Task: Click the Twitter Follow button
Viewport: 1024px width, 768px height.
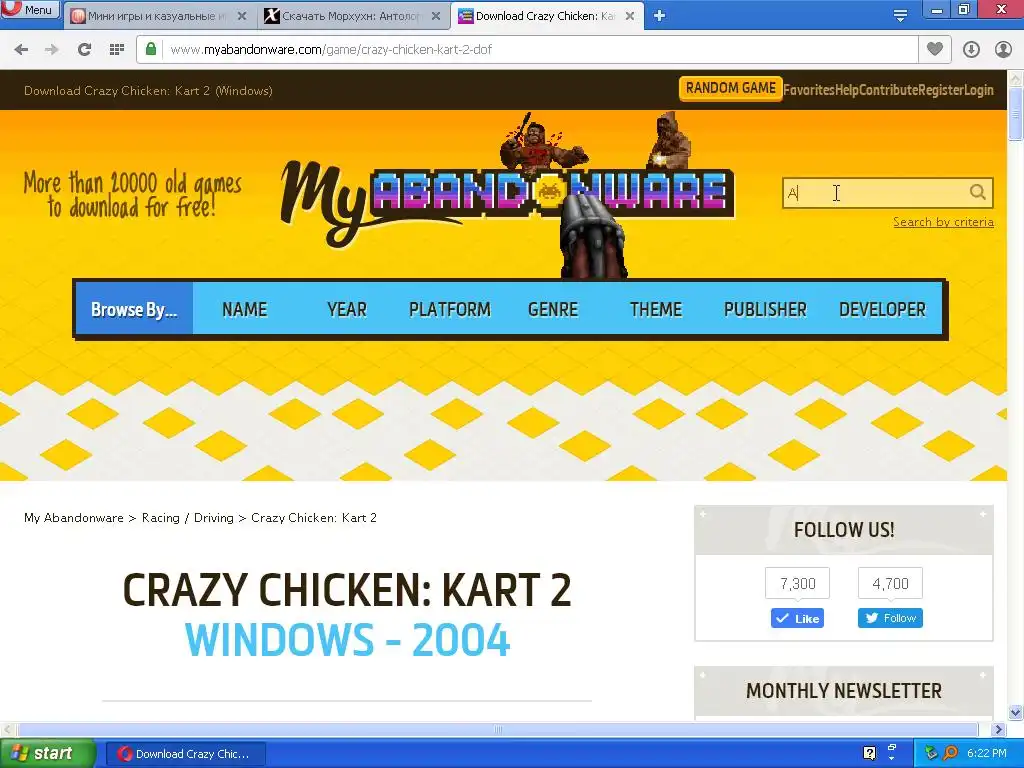Action: 890,618
